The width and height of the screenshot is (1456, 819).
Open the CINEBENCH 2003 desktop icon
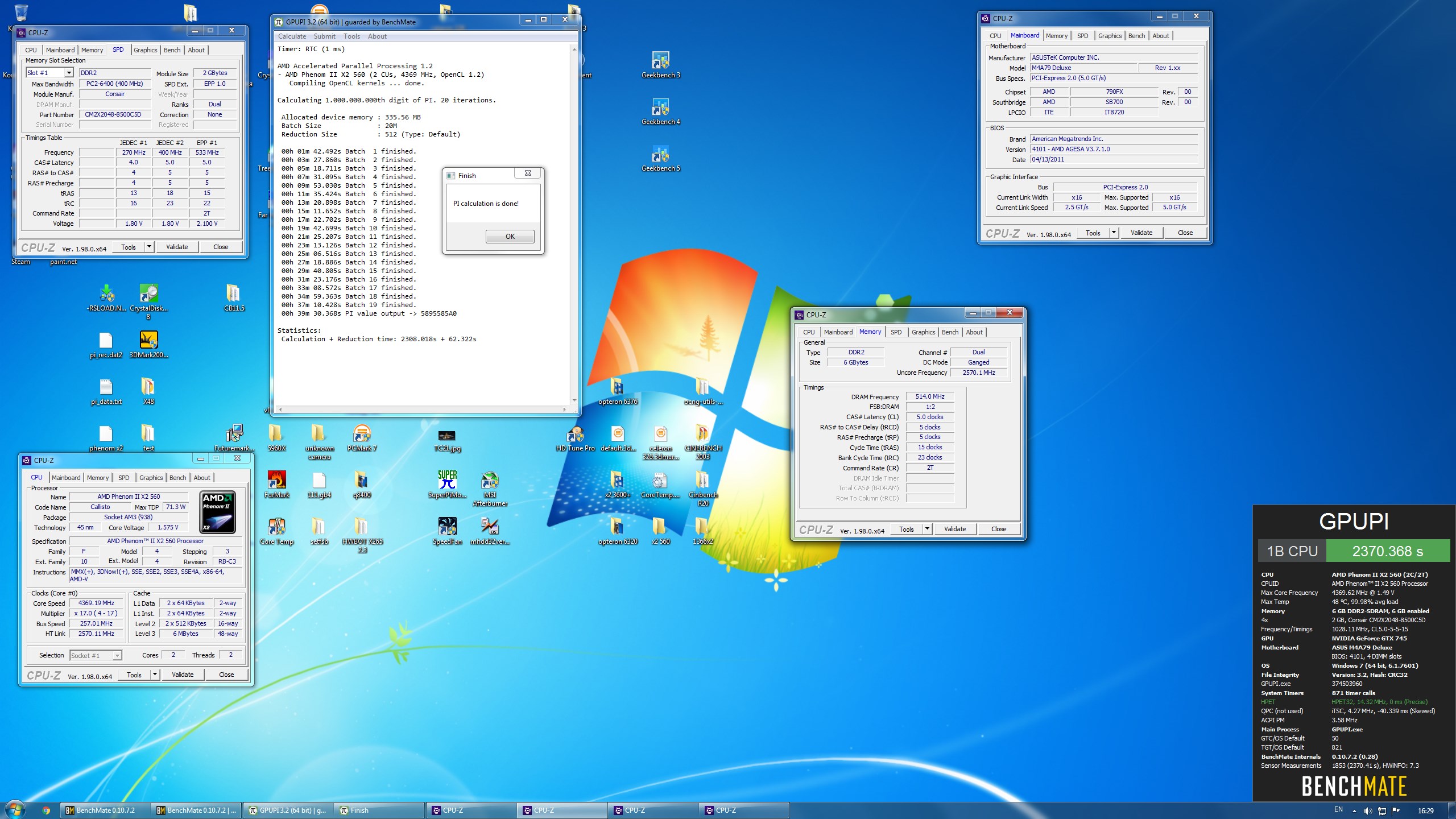tap(703, 441)
